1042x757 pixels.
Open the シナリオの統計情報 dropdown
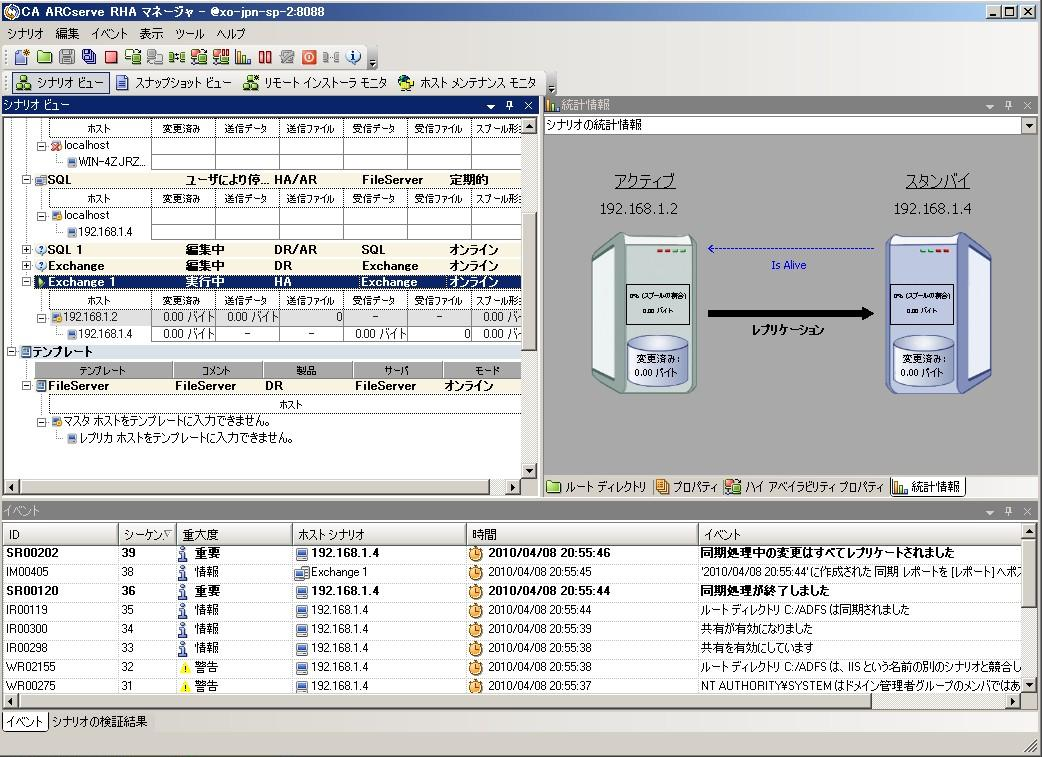point(1029,125)
